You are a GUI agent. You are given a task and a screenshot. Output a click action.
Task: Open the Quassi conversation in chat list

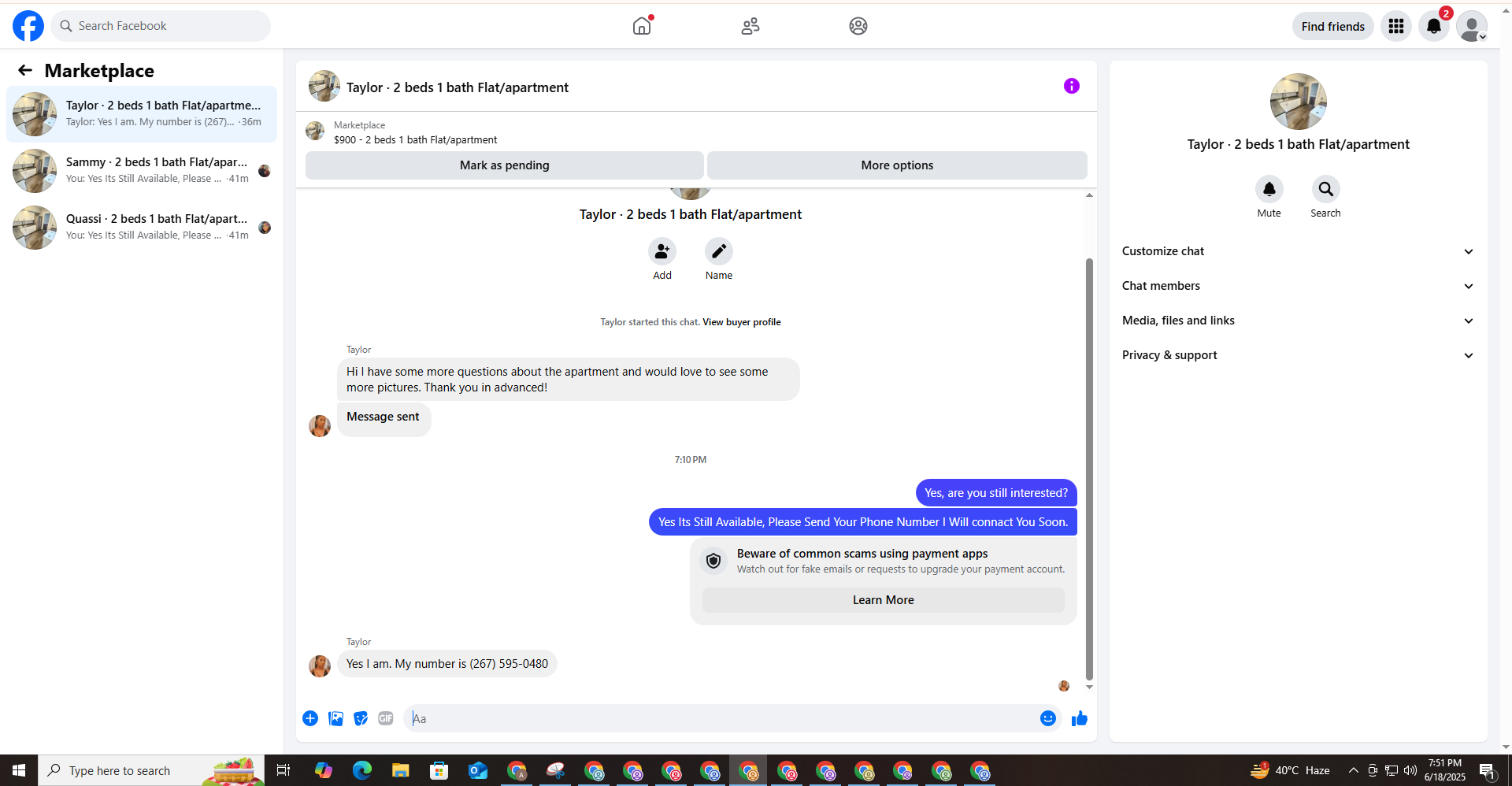[142, 228]
